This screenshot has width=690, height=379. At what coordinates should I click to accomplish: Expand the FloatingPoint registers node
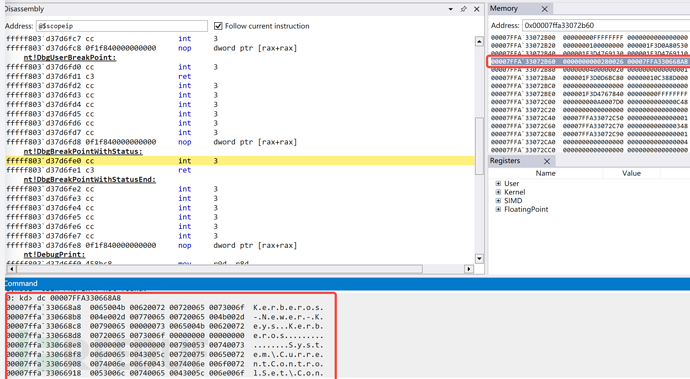[x=498, y=210]
